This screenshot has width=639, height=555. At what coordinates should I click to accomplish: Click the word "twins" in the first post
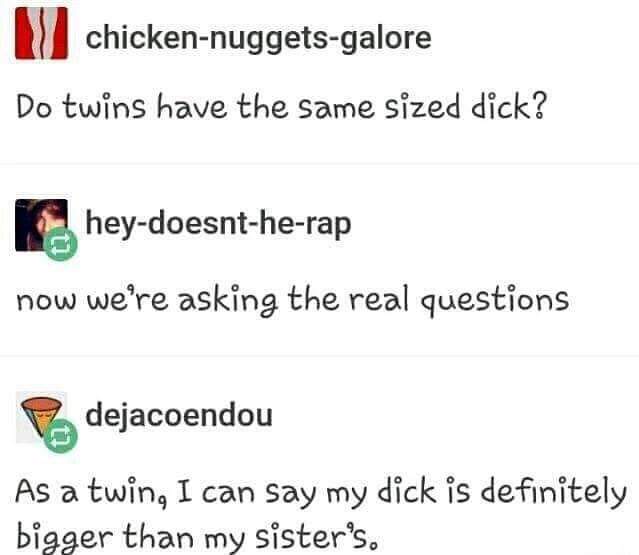(x=105, y=107)
